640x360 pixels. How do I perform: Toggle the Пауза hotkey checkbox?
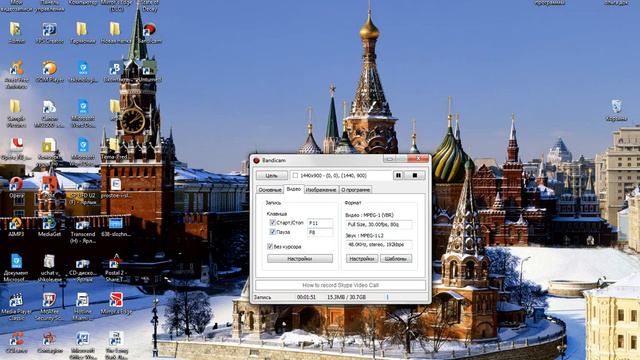pos(273,232)
